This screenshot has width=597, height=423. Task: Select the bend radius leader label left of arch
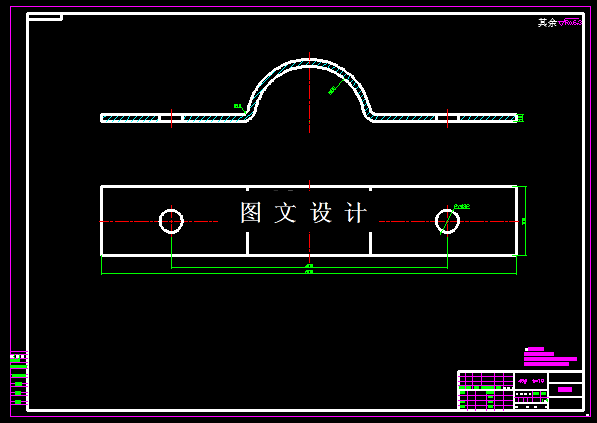click(x=238, y=106)
